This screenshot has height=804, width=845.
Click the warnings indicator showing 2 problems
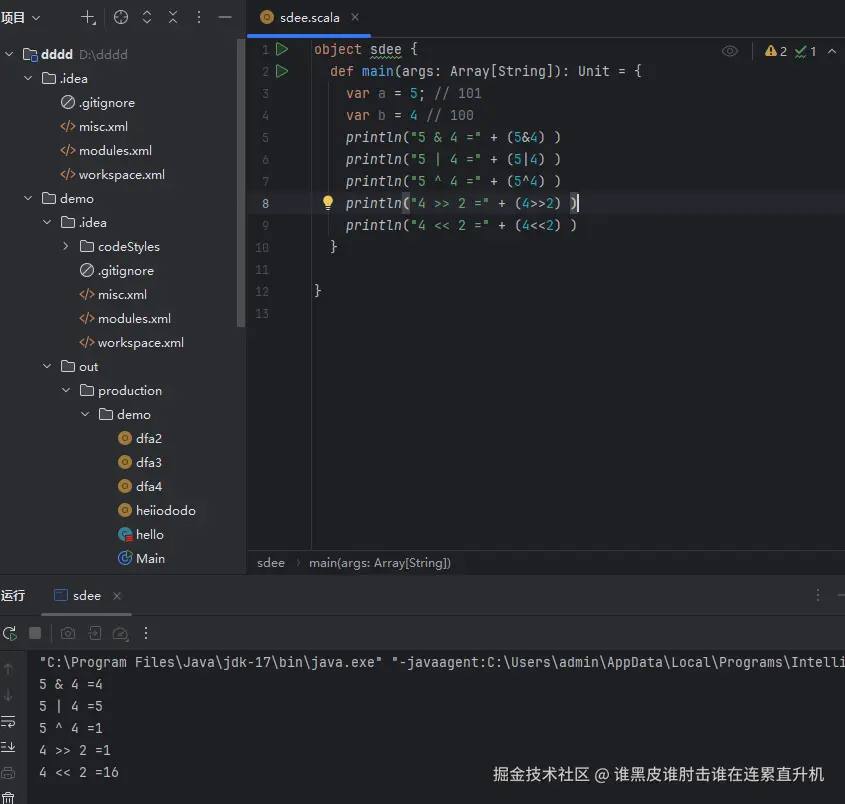tap(776, 51)
